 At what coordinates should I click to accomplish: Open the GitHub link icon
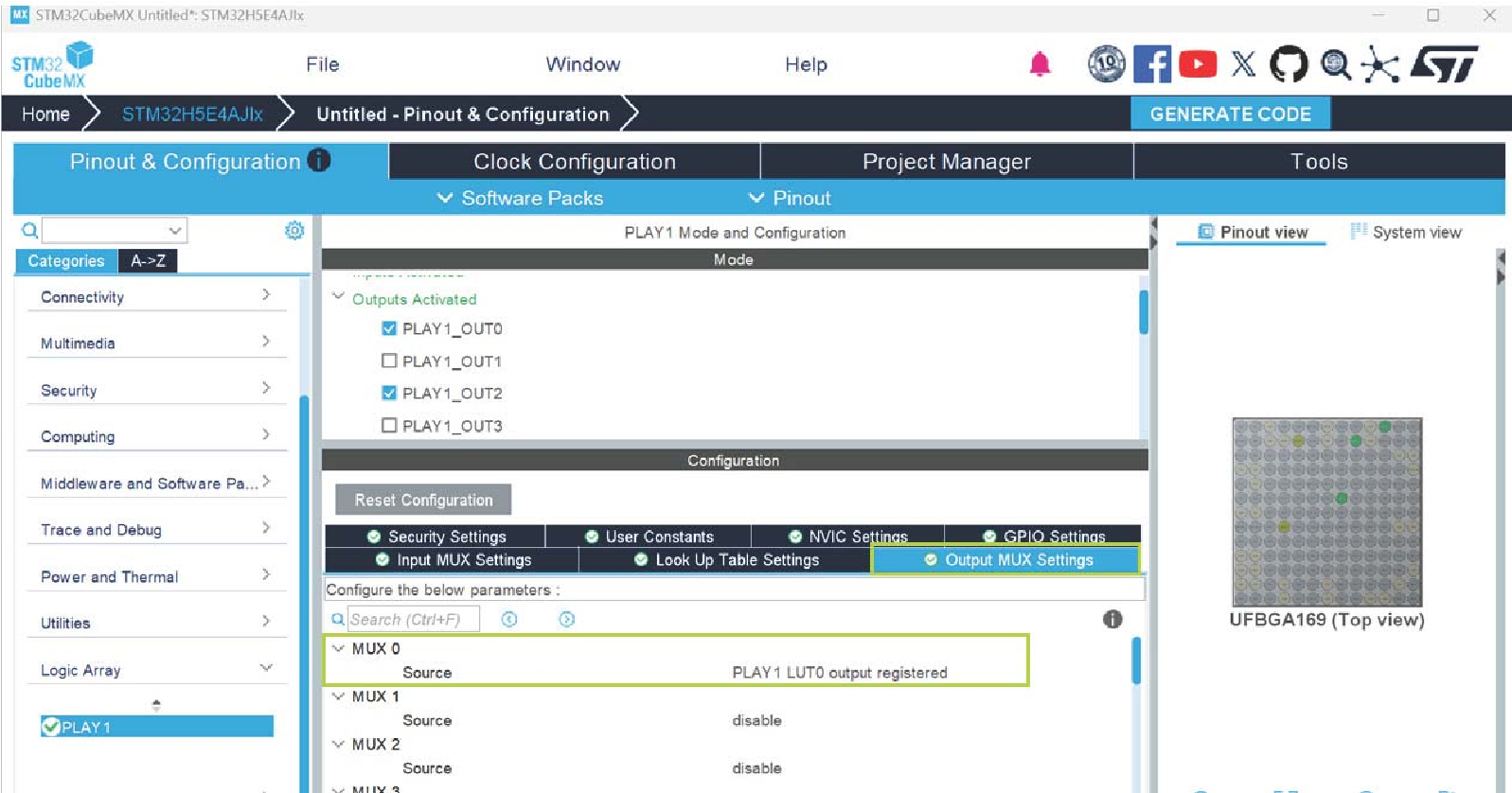point(1289,64)
